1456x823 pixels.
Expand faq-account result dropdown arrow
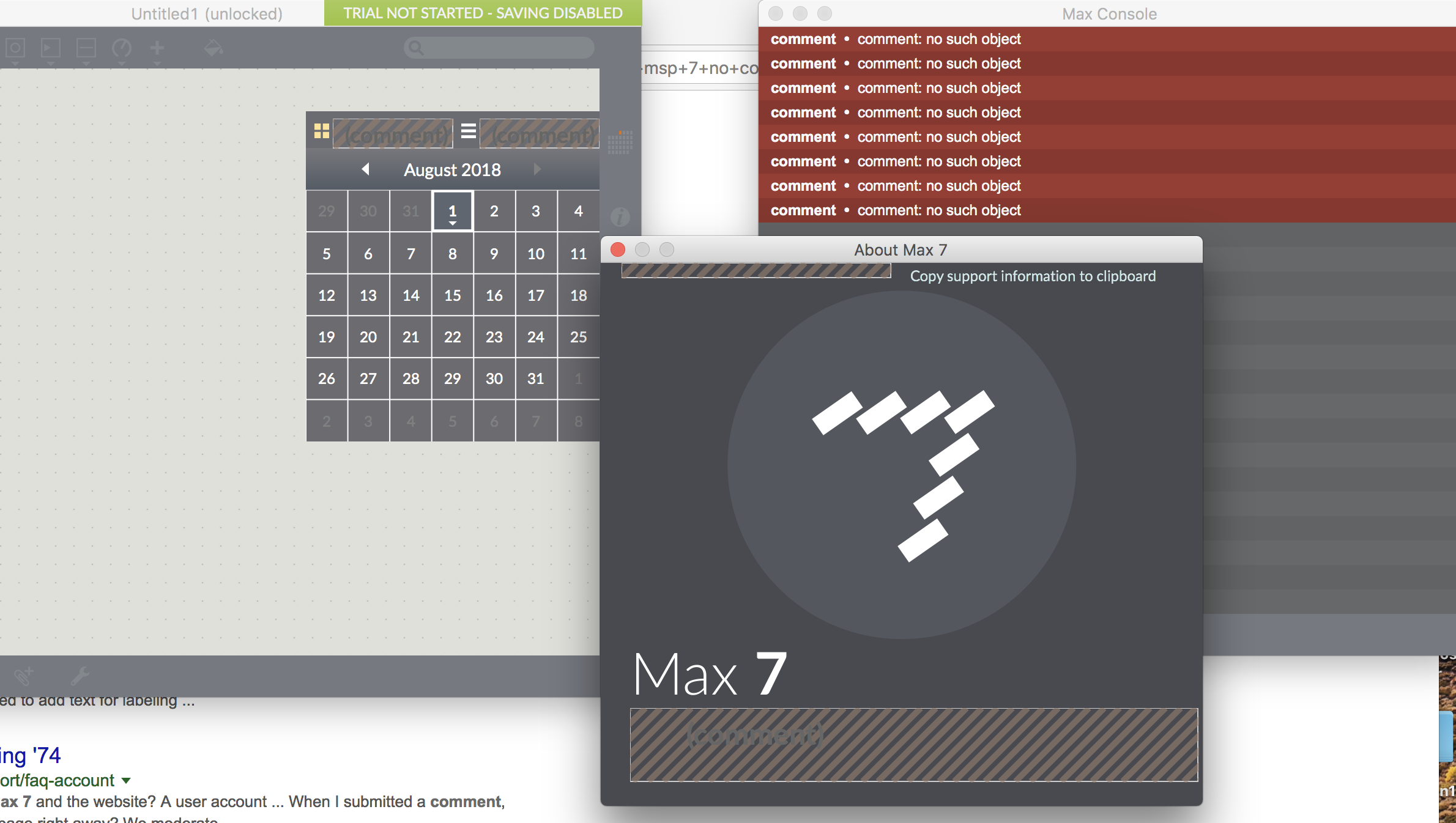tap(126, 781)
